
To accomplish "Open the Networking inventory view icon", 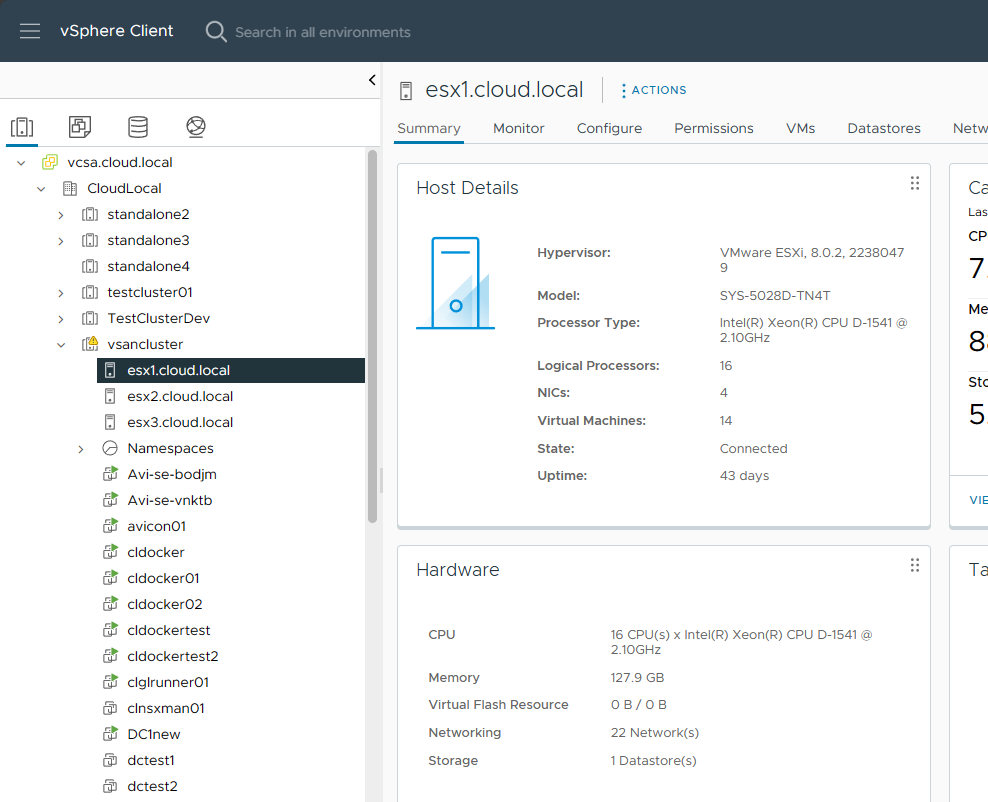I will point(196,127).
